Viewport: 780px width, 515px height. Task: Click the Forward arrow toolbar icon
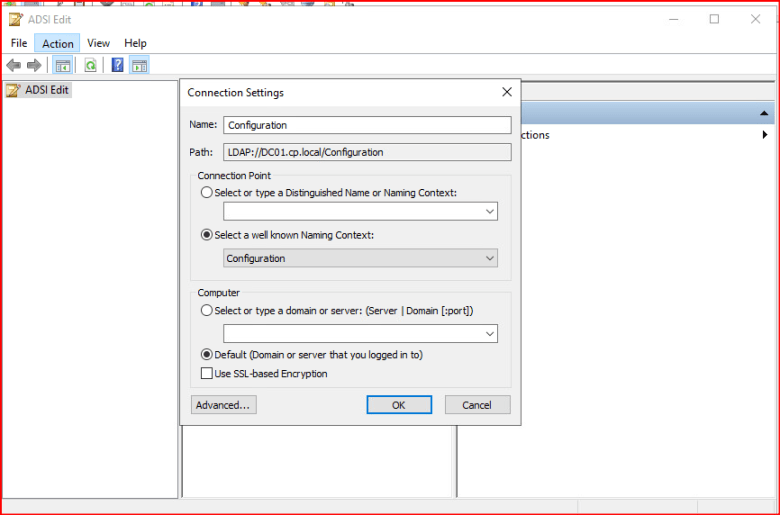click(34, 65)
